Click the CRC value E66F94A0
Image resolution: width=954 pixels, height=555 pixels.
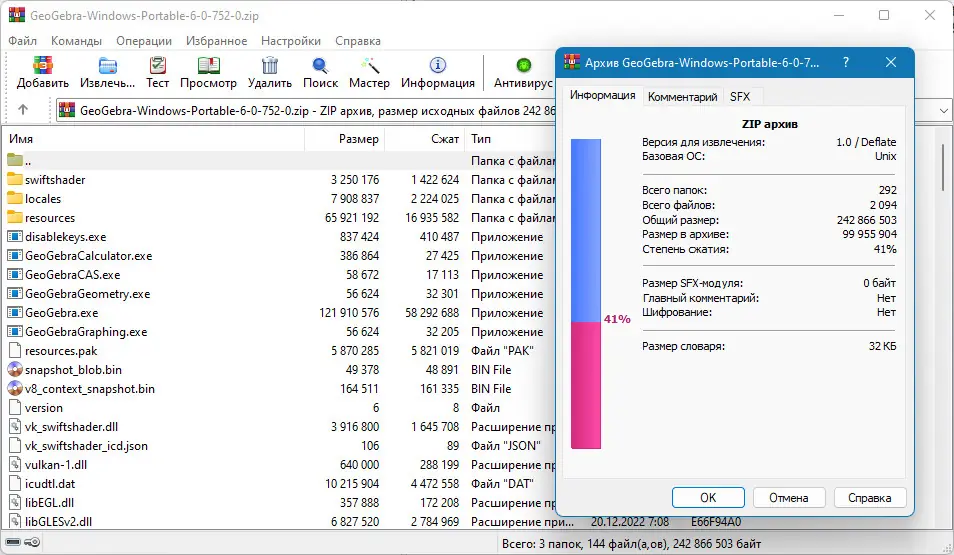click(x=716, y=522)
